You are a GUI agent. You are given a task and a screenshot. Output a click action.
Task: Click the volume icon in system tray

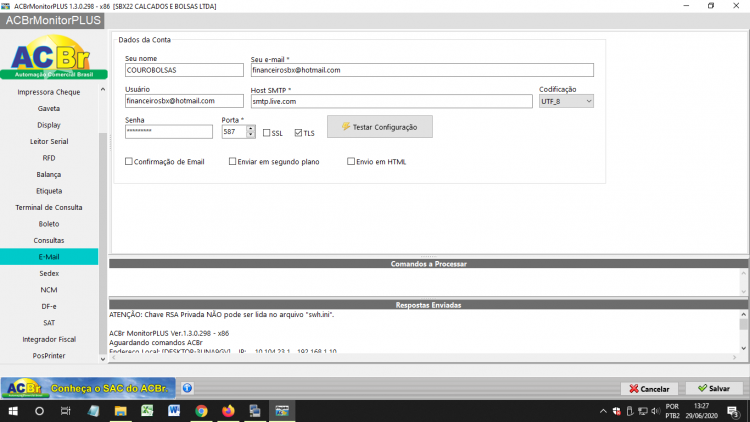(656, 411)
